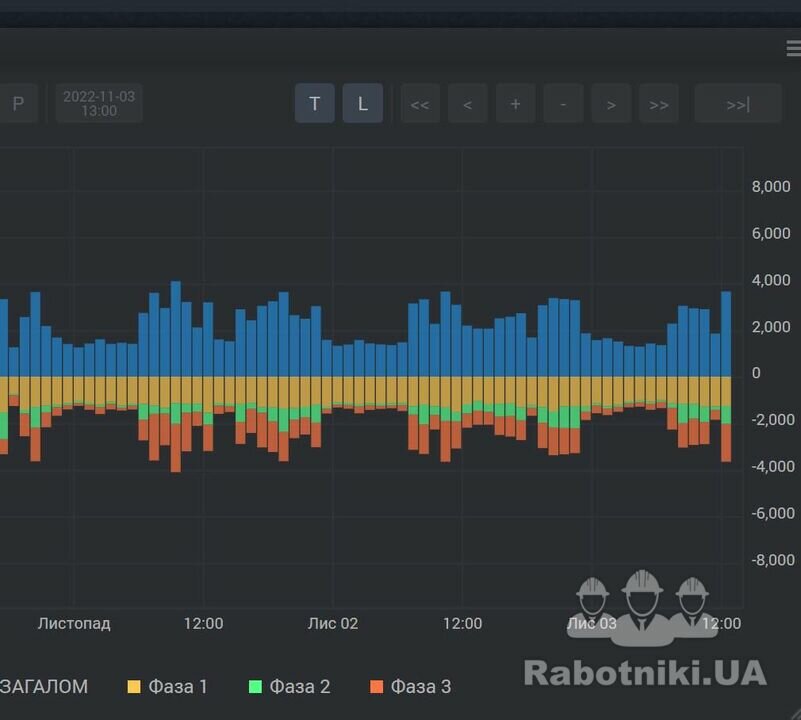The height and width of the screenshot is (720, 801).
Task: Open the hamburger chart menu
Action: click(x=794, y=49)
